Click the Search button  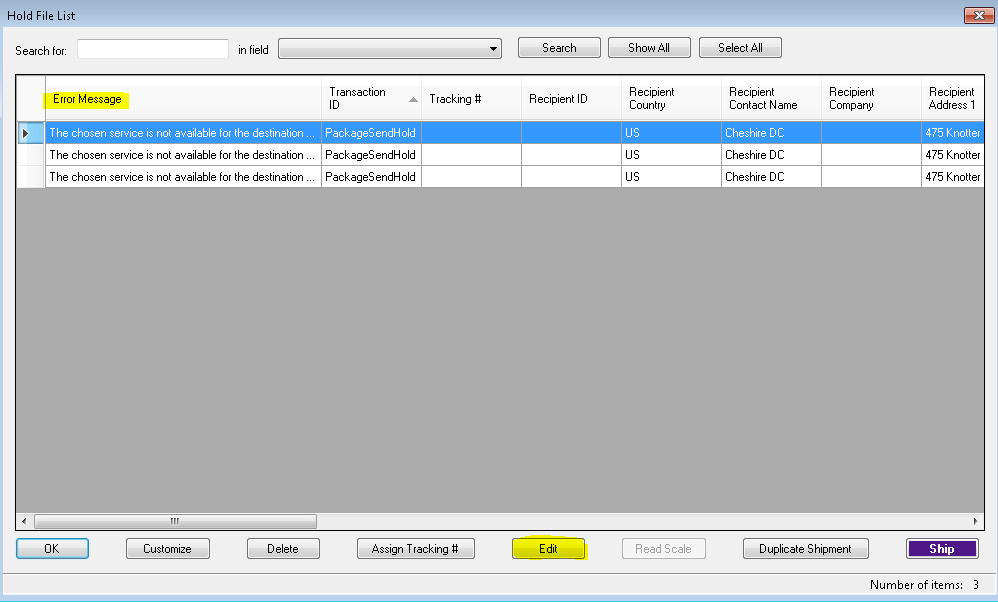tap(559, 48)
